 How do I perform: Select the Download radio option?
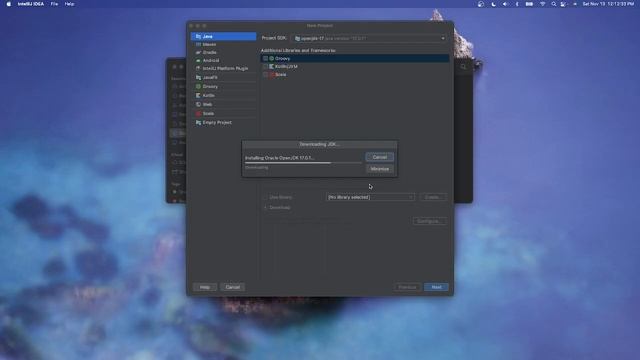click(x=266, y=207)
